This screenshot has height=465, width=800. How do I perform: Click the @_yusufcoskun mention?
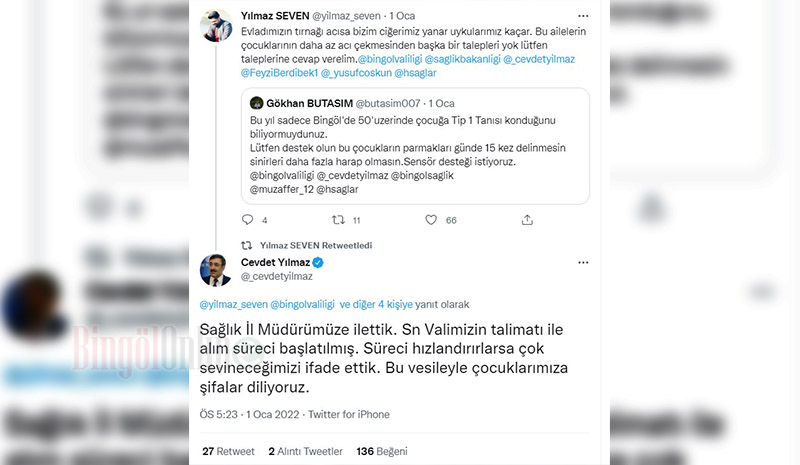click(x=356, y=73)
